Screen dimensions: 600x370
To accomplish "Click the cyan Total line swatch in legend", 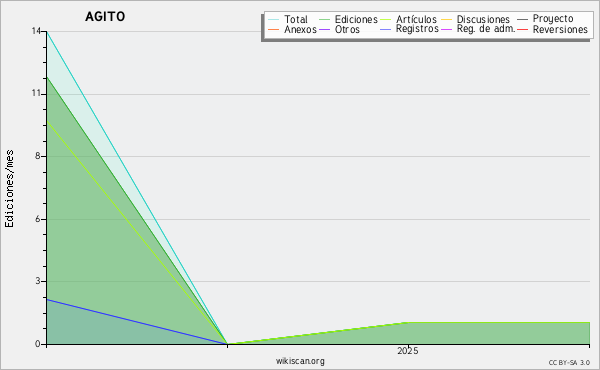I will (x=273, y=20).
